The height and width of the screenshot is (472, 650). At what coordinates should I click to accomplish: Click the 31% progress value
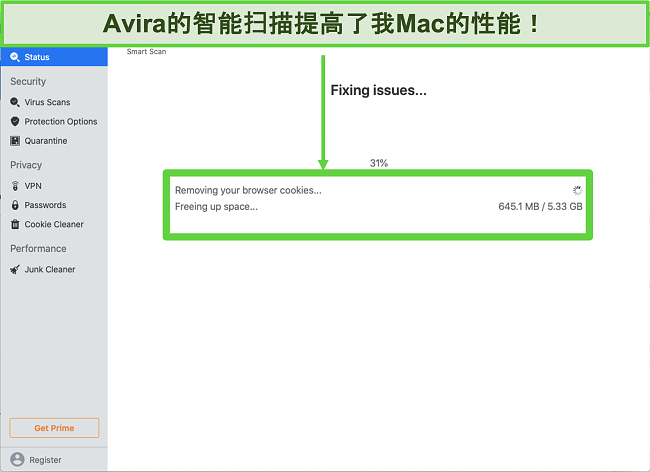click(x=379, y=163)
